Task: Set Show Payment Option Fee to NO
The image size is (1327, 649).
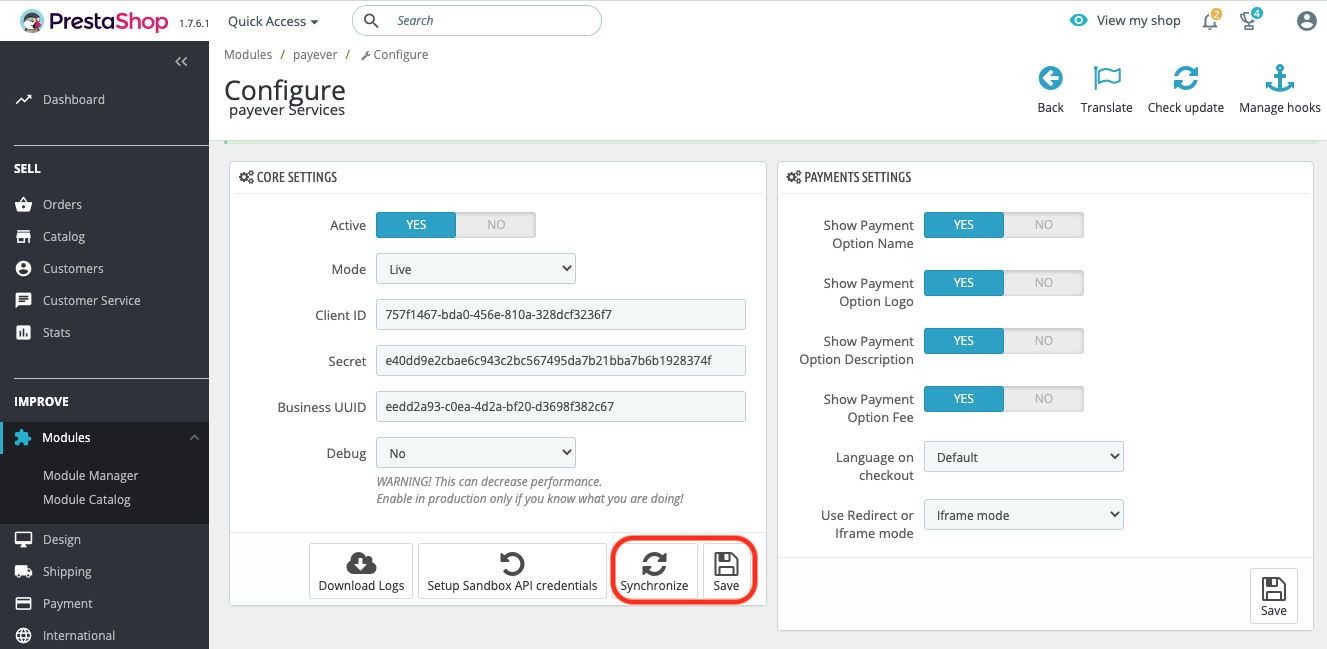Action: click(1044, 399)
